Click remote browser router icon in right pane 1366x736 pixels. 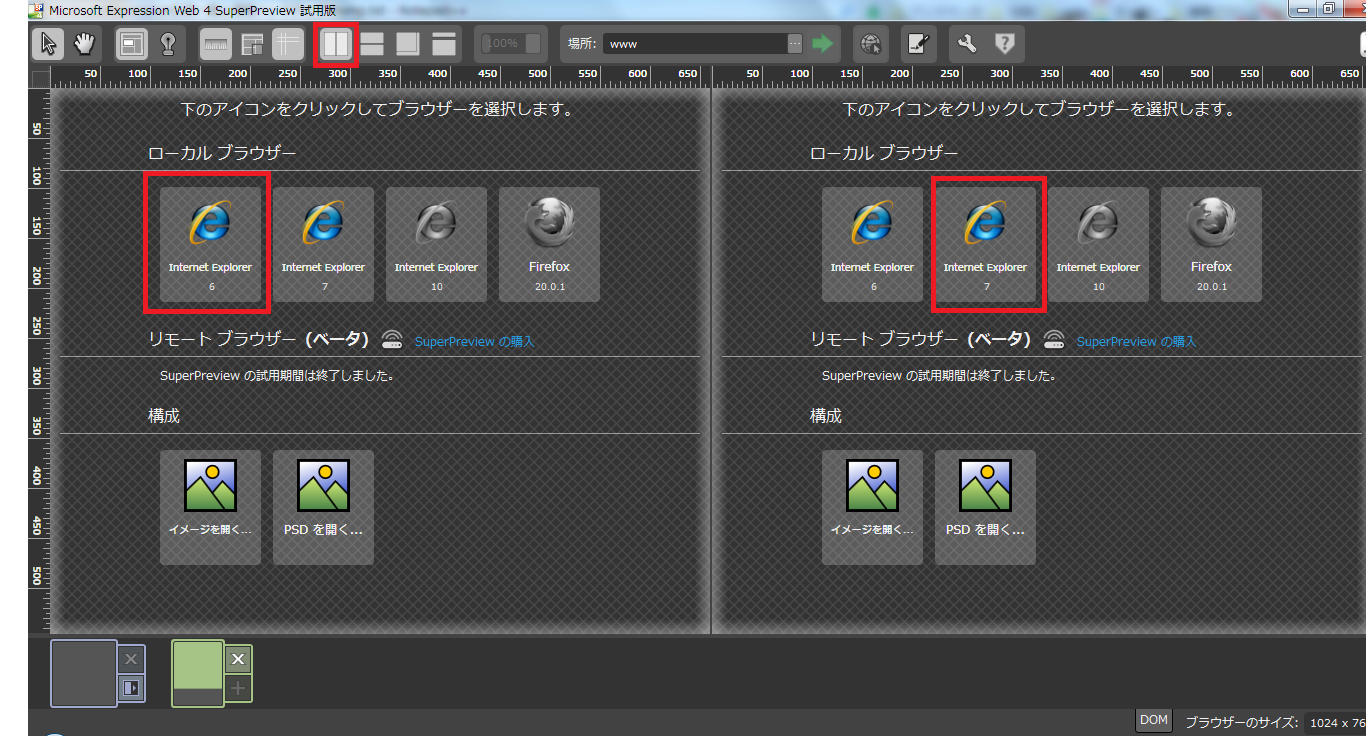[1054, 340]
